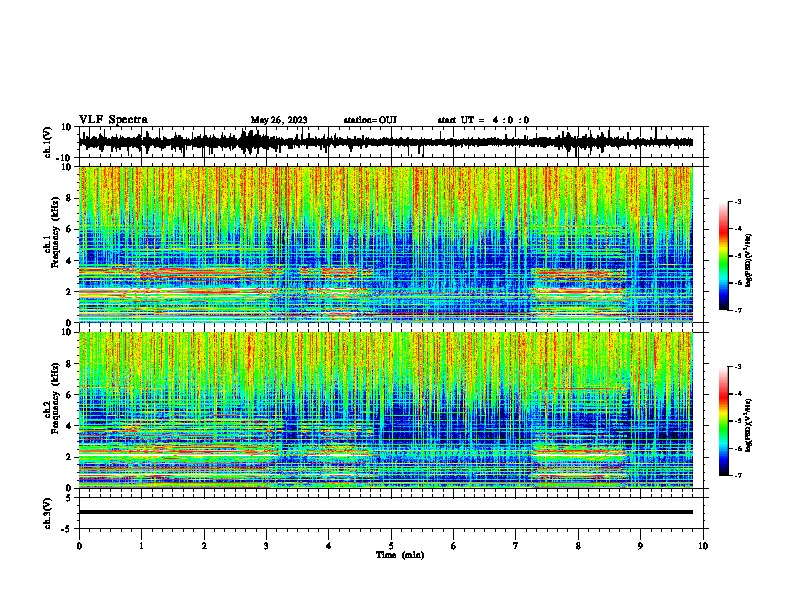Screen dimensions: 792x612
Task: Click the "Time (min)" x-axis label
Action: click(400, 555)
